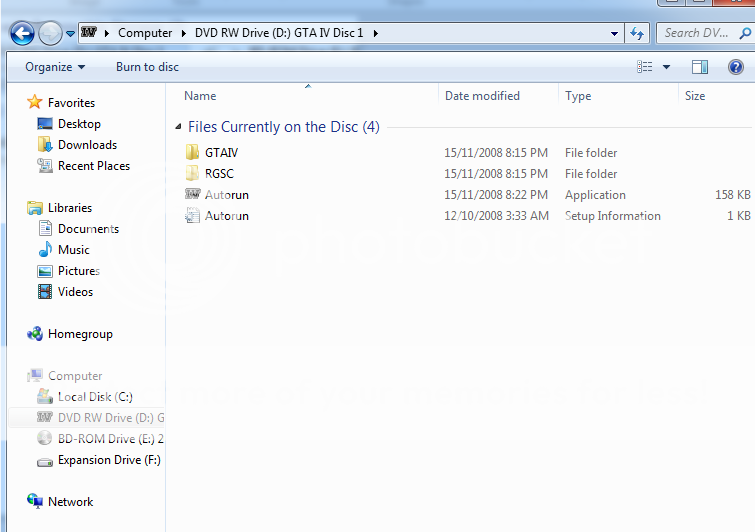This screenshot has height=532, width=755.
Task: Click Computer in the address breadcrumb
Action: (145, 33)
